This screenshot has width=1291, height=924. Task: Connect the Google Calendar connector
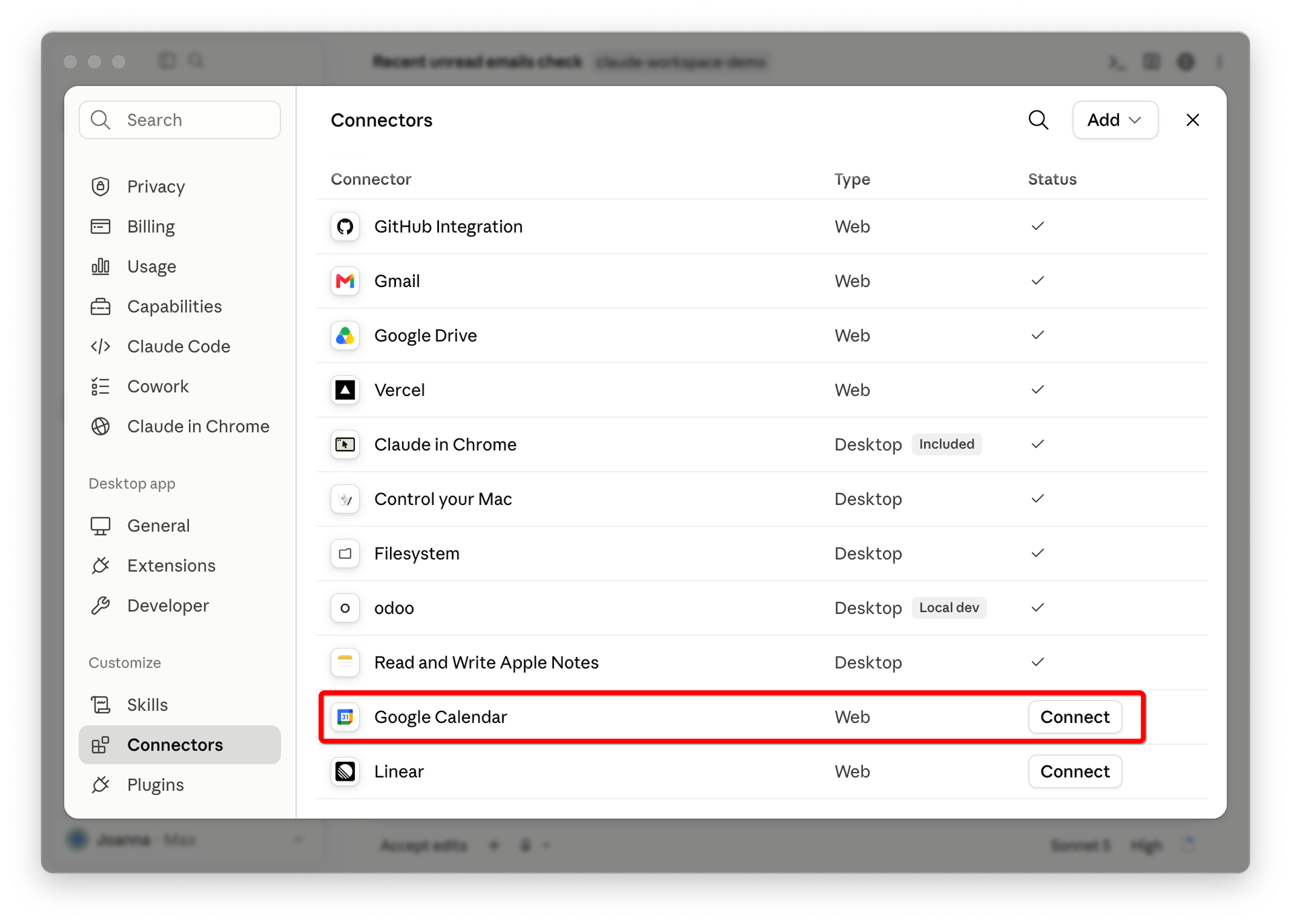click(1074, 717)
